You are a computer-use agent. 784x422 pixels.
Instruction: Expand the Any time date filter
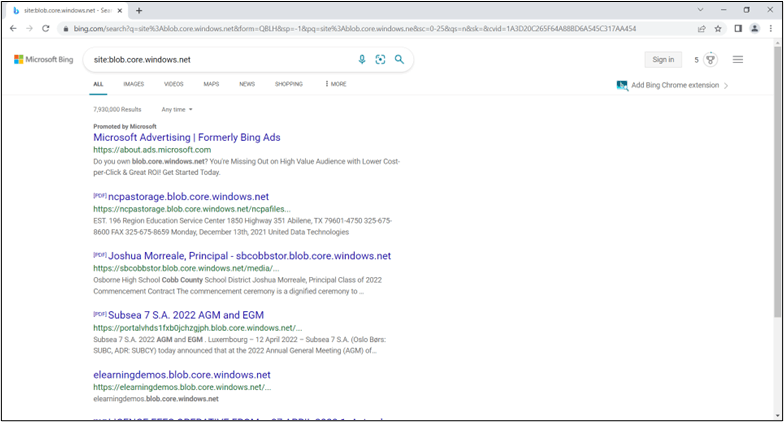click(x=177, y=109)
